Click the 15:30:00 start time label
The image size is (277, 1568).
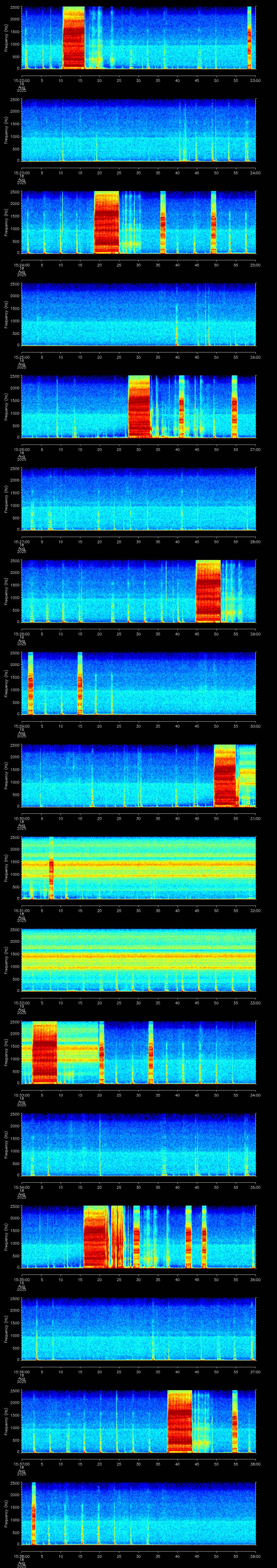pyautogui.click(x=21, y=818)
